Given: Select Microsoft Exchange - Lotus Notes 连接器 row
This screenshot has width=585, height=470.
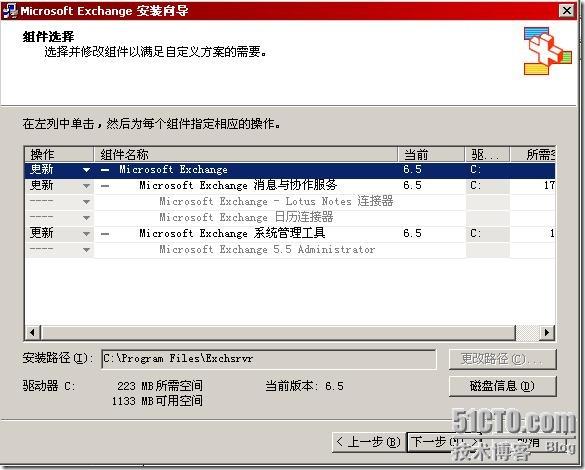Looking at the screenshot, I should [x=290, y=202].
